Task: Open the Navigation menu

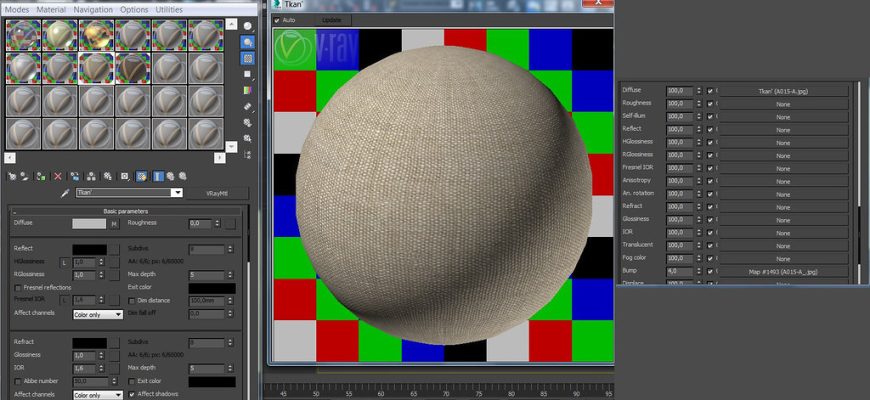Action: tap(93, 9)
